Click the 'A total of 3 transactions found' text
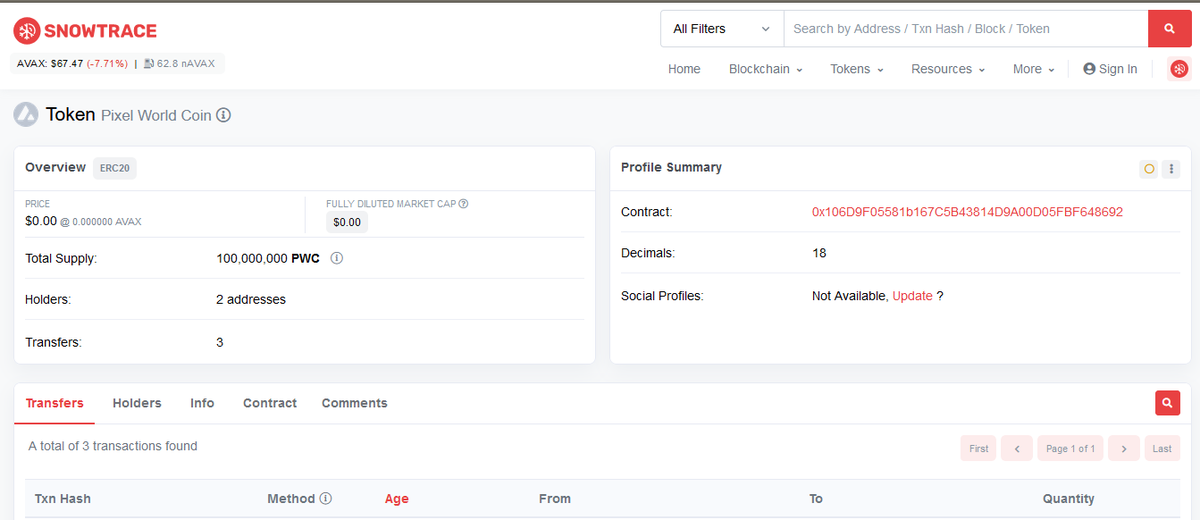The width and height of the screenshot is (1200, 520). pyautogui.click(x=113, y=446)
